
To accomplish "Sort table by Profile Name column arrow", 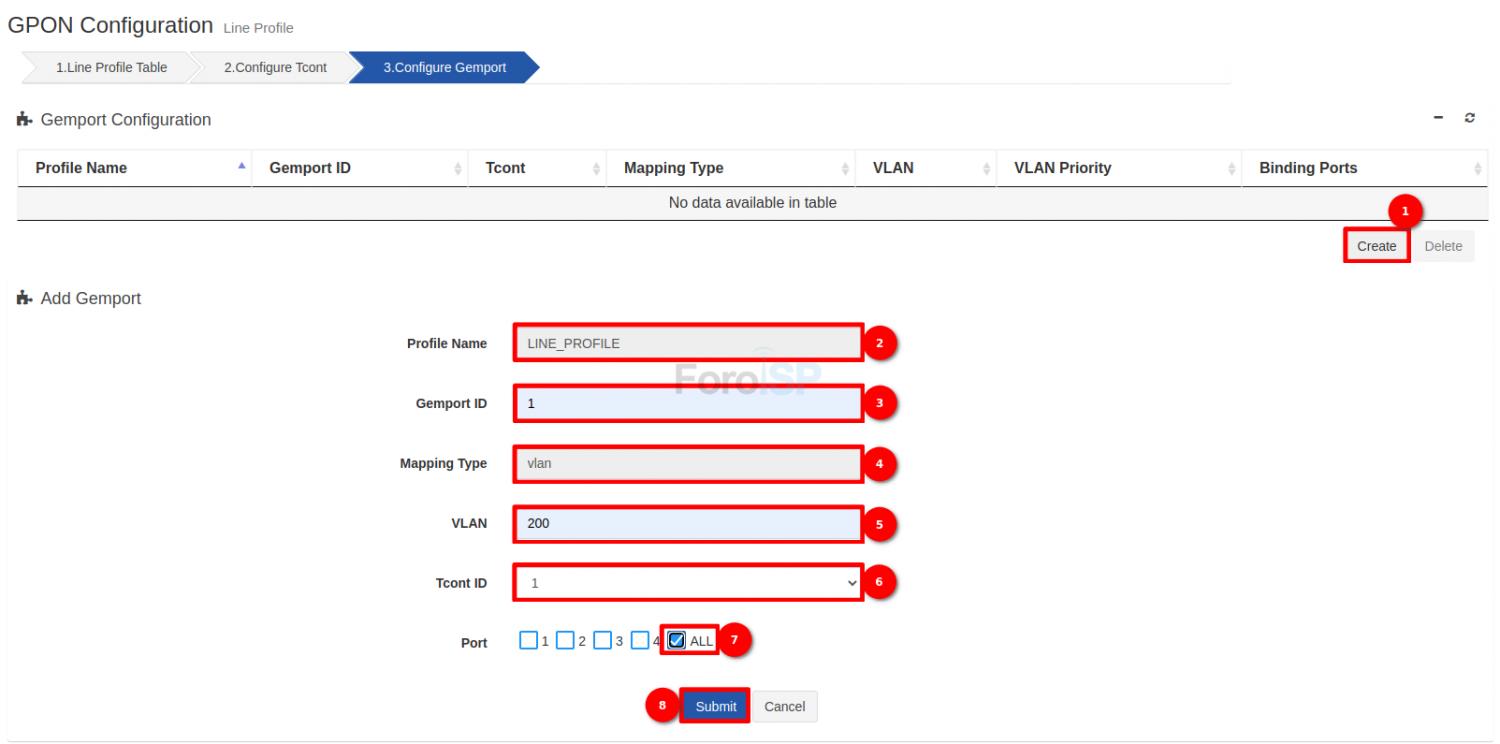I will 240,168.
